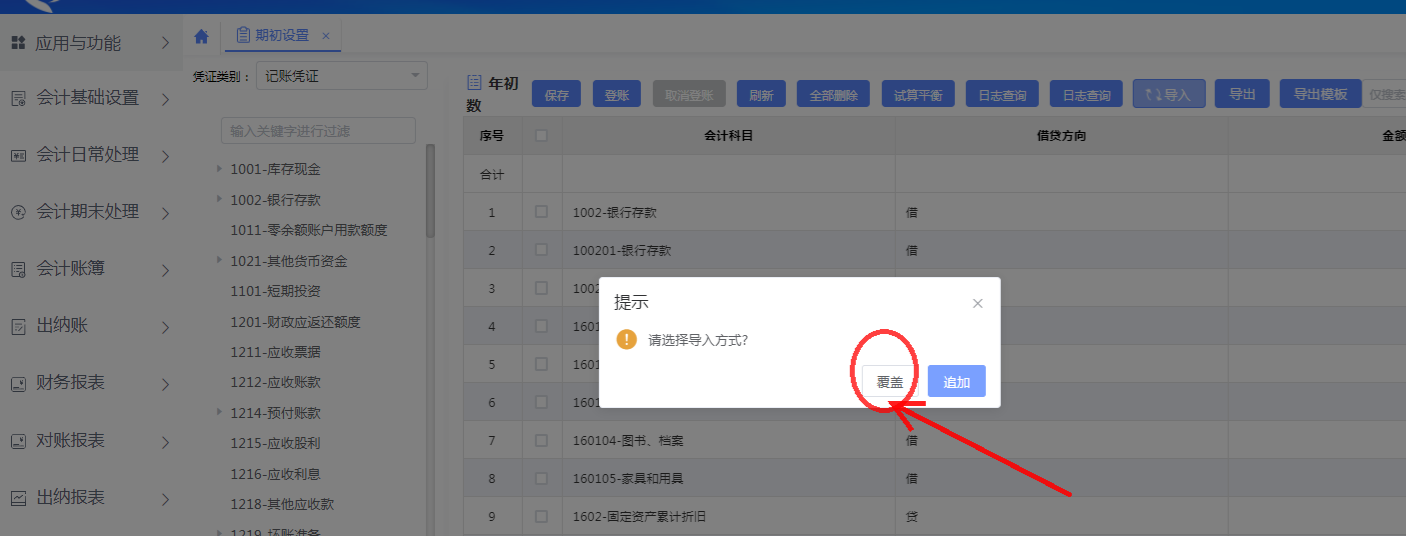Screen dimensions: 1406x536
Task: Open the 凭证类别 dropdown
Action: 342,76
